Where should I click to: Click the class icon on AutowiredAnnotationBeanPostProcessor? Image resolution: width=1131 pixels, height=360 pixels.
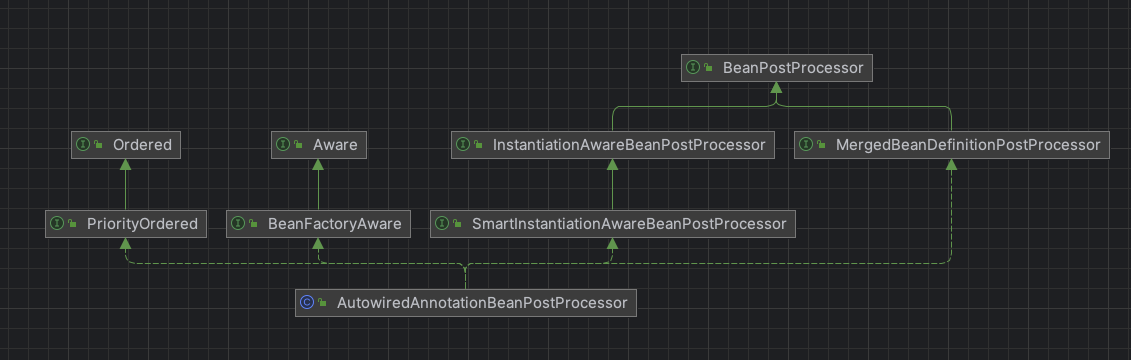(x=307, y=302)
